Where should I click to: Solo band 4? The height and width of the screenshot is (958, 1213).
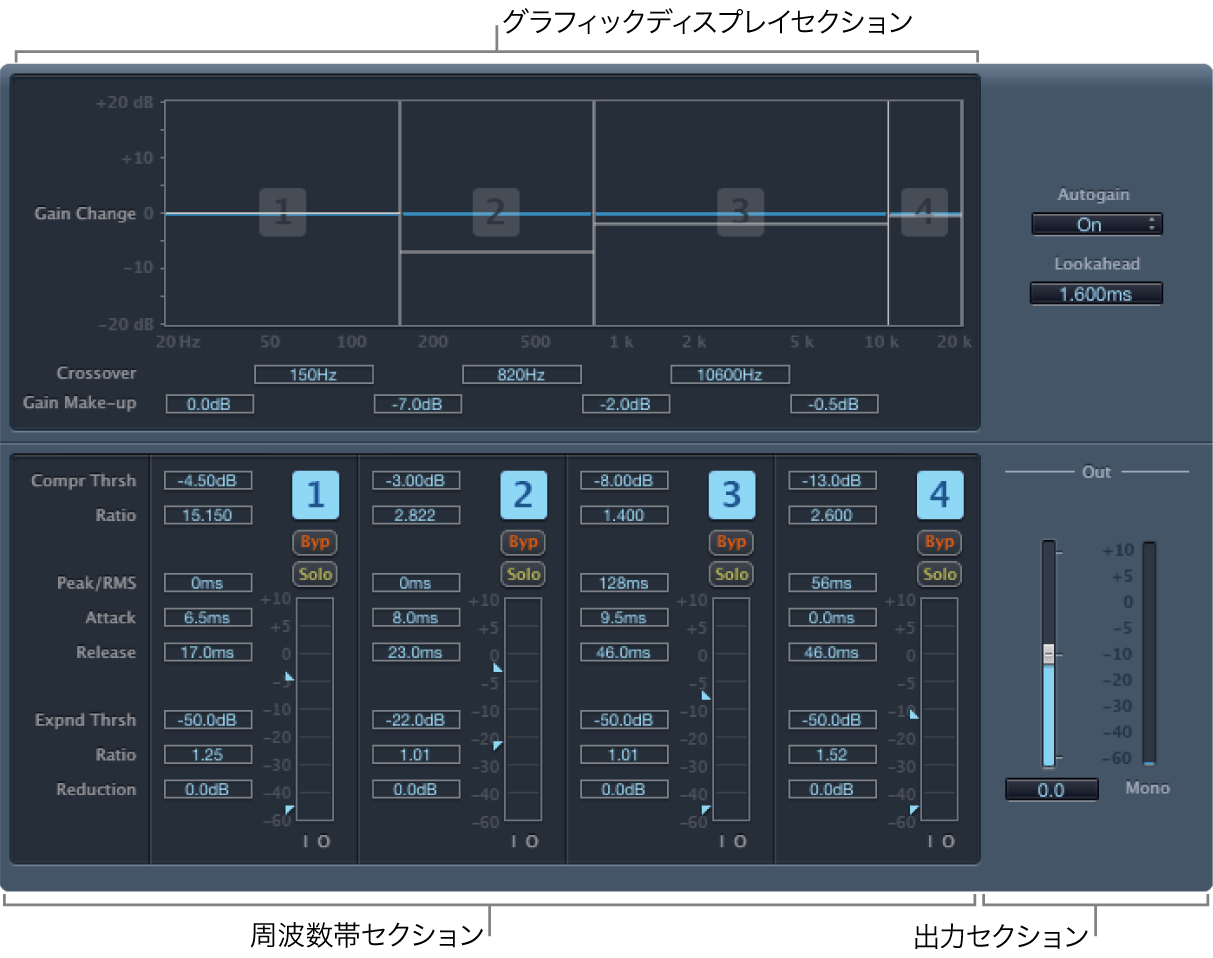(x=940, y=574)
